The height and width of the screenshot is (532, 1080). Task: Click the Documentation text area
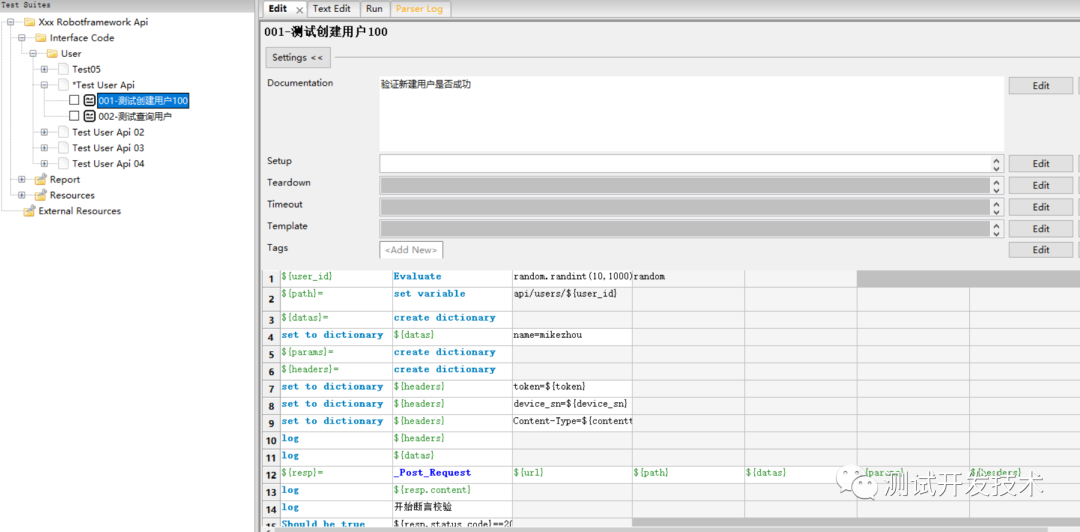tap(691, 114)
